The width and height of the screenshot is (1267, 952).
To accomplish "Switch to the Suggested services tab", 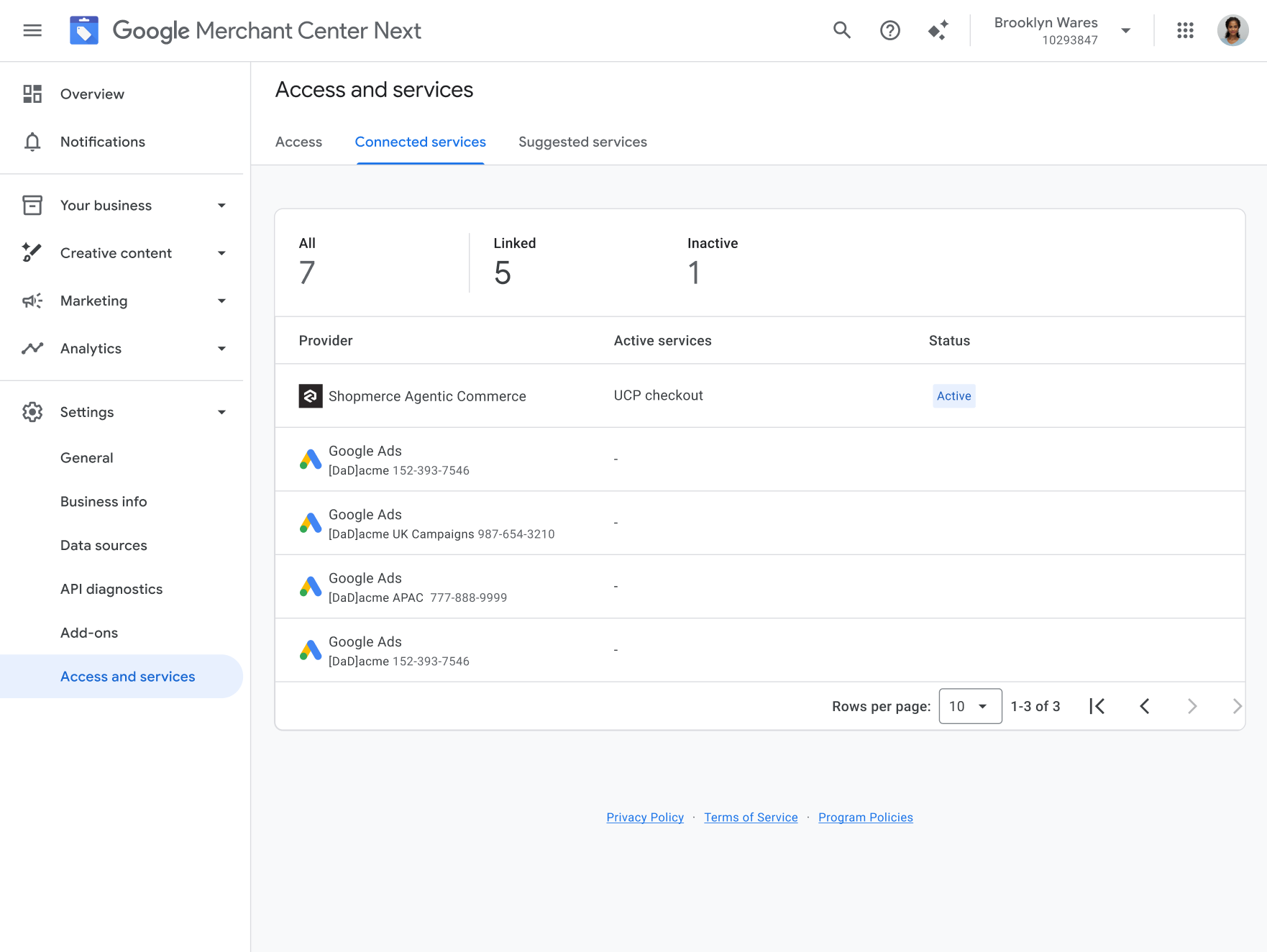I will pos(582,142).
